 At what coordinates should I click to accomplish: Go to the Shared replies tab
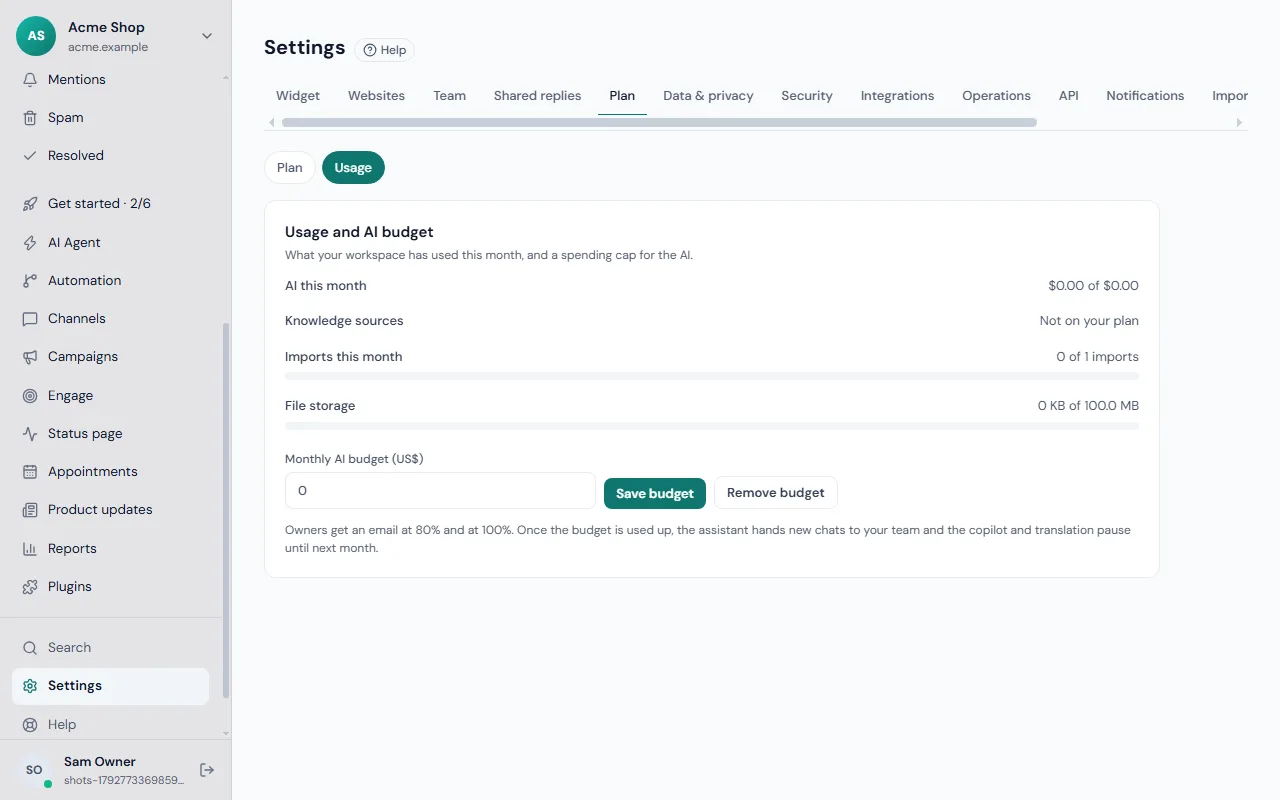pyautogui.click(x=537, y=96)
